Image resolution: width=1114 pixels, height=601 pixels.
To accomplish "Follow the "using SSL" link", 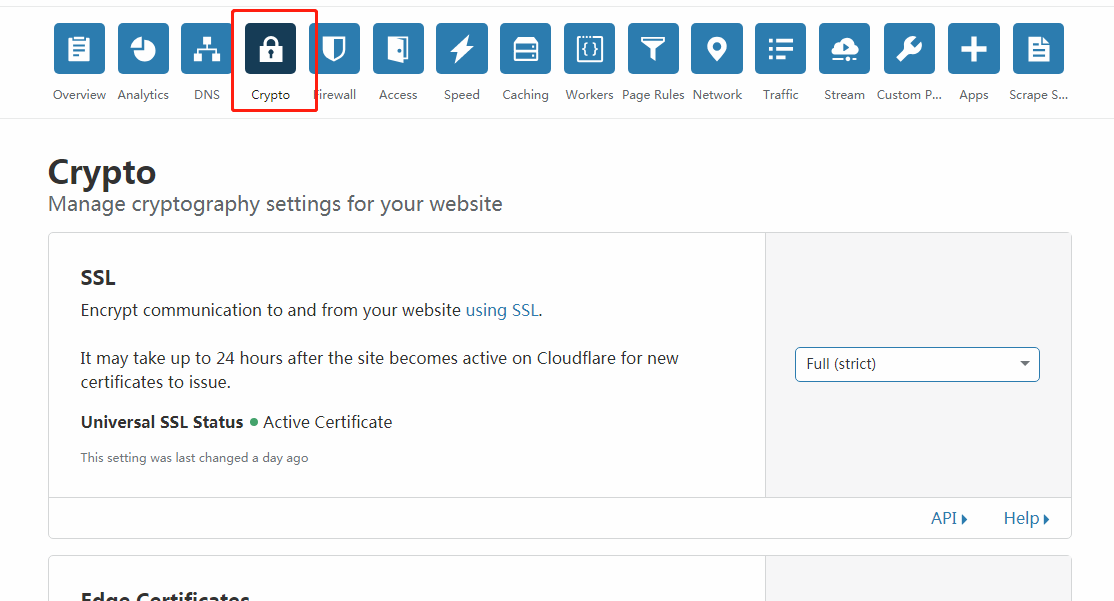I will tap(502, 310).
